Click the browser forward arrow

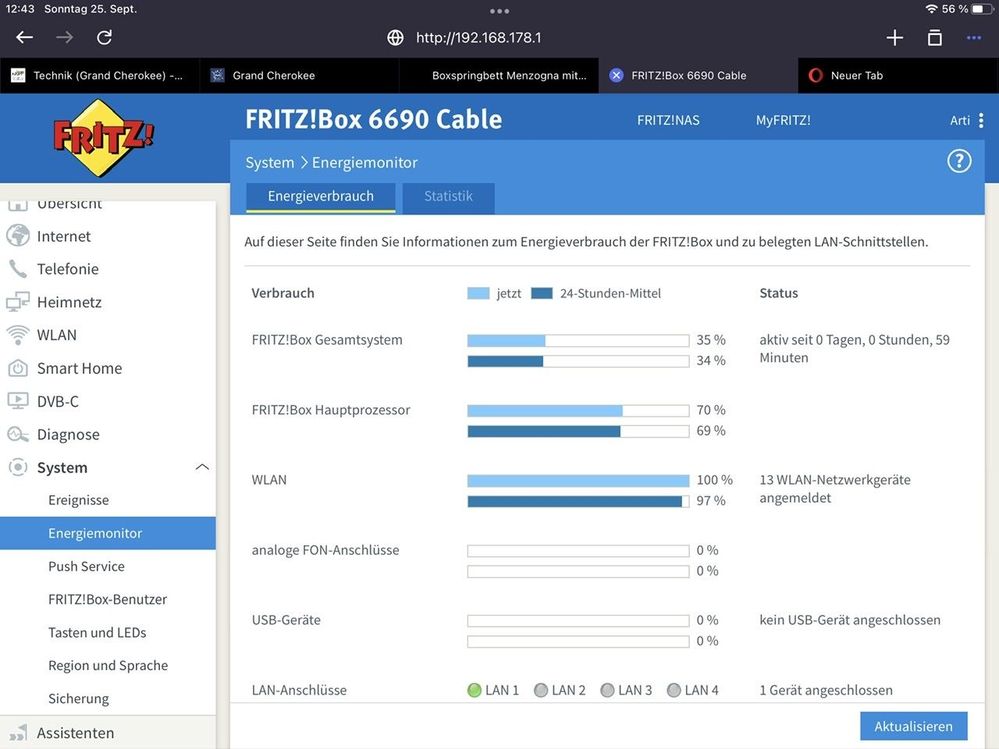click(64, 38)
